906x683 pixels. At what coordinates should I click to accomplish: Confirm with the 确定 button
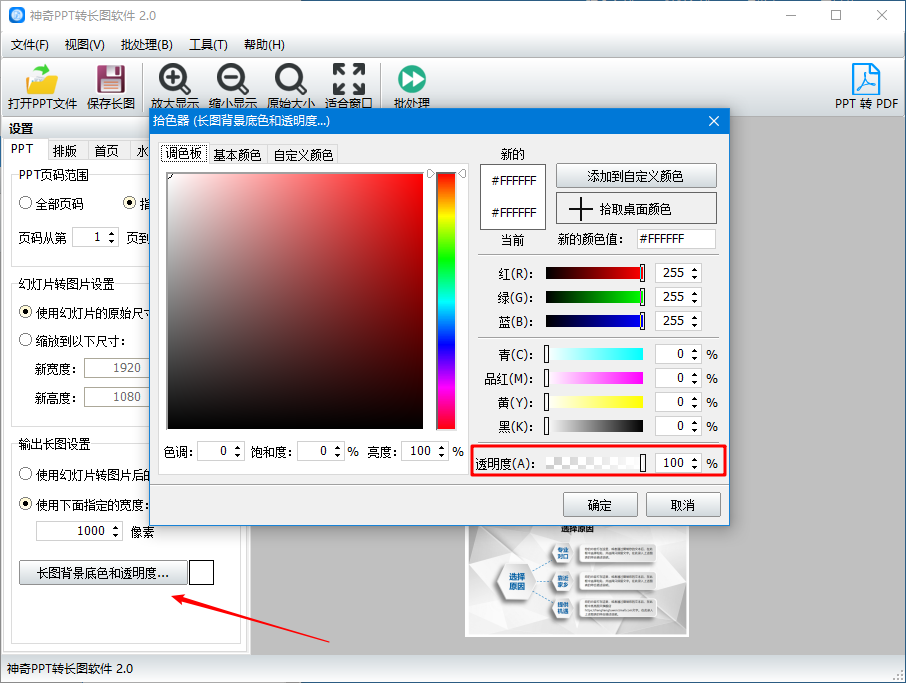point(600,505)
